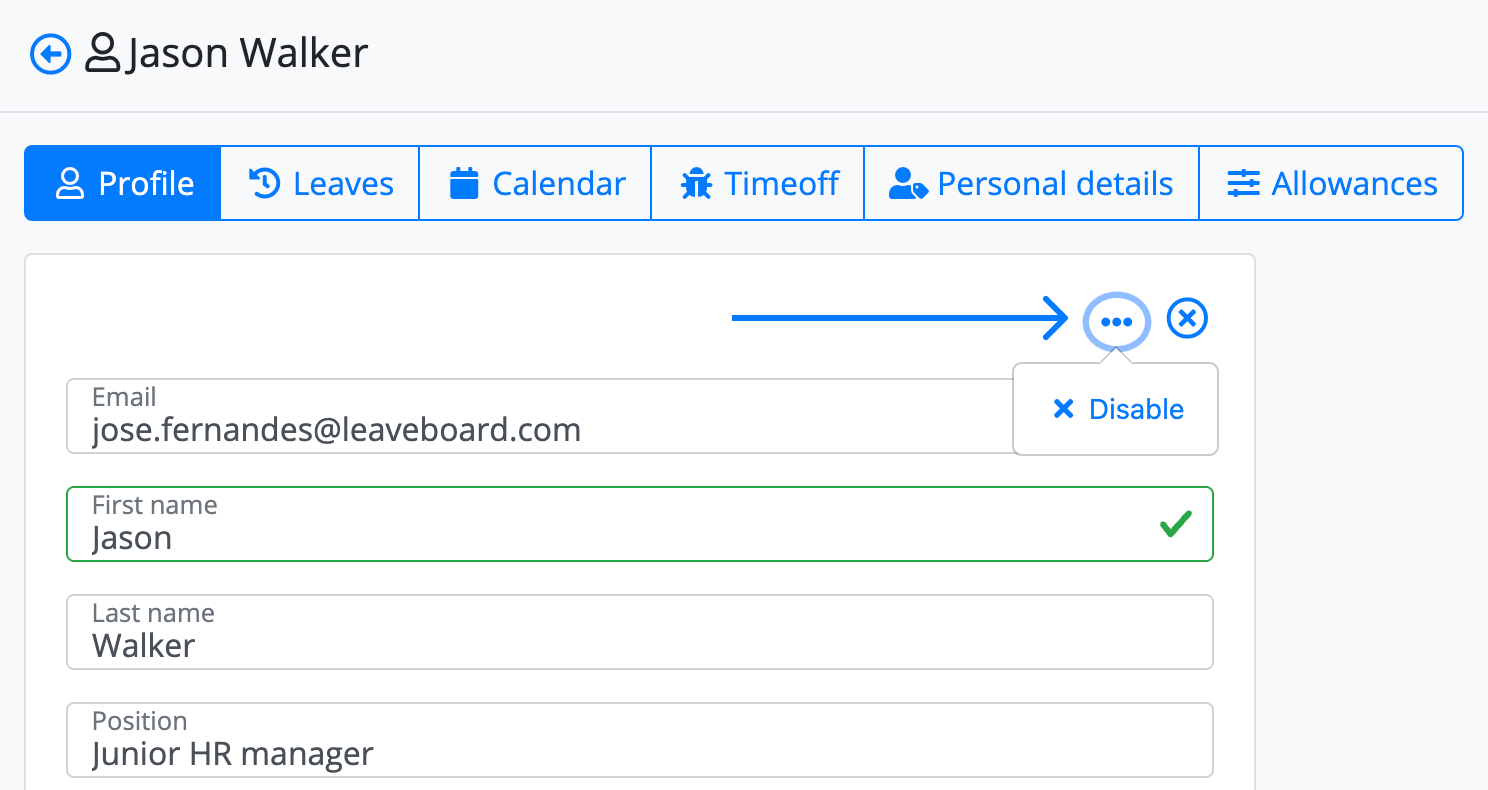Click into the Email input field
1488x790 pixels.
(x=540, y=416)
